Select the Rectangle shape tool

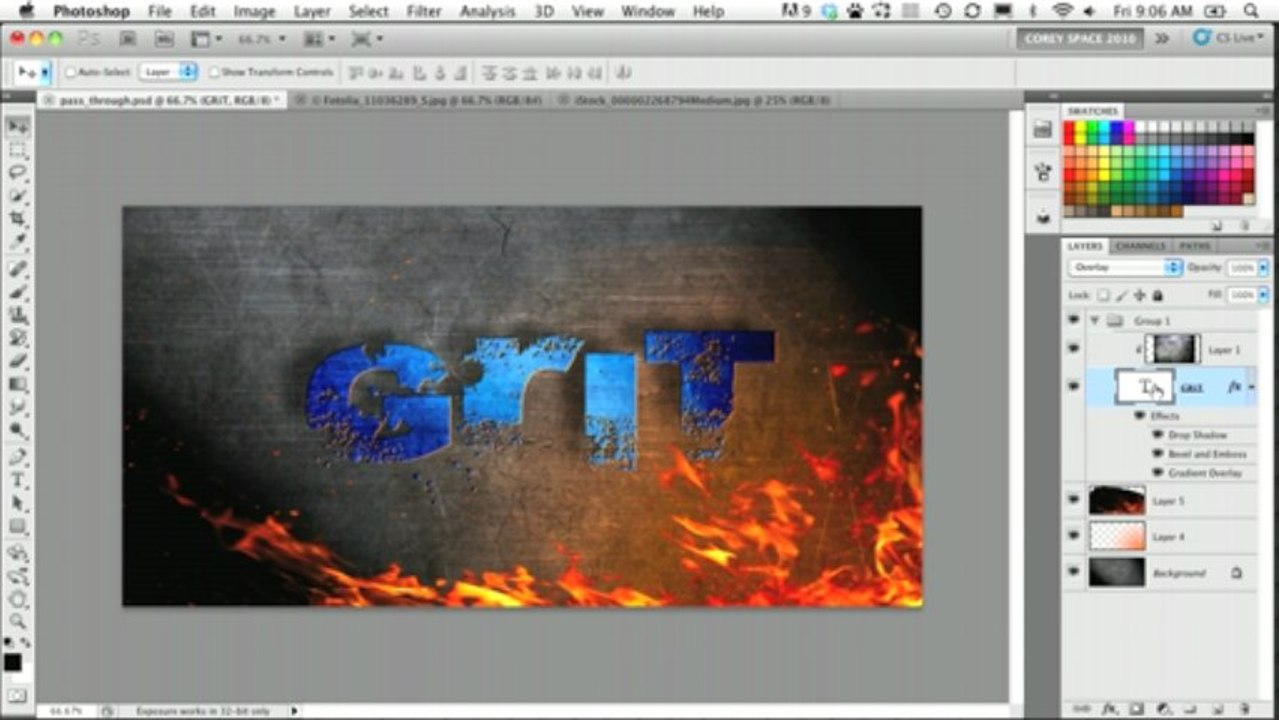pyautogui.click(x=17, y=526)
